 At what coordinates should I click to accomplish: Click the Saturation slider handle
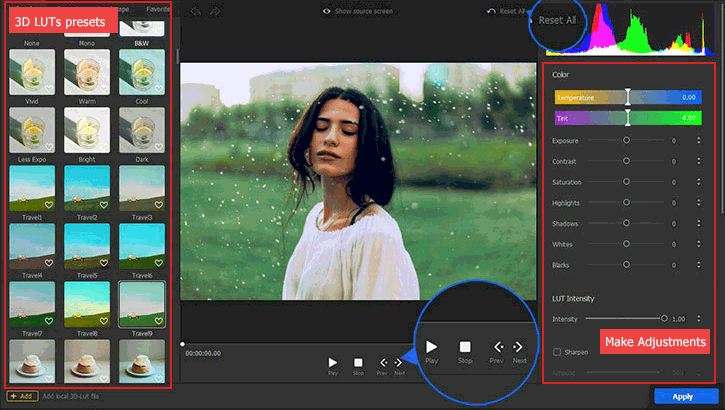pyautogui.click(x=627, y=182)
